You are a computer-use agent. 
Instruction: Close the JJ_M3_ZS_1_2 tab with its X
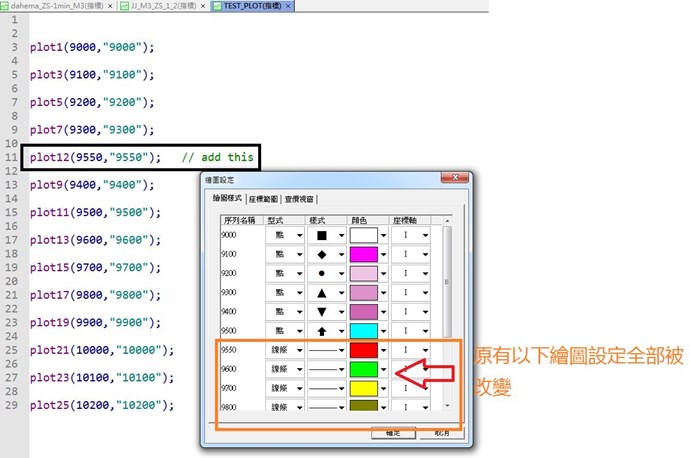pyautogui.click(x=203, y=6)
